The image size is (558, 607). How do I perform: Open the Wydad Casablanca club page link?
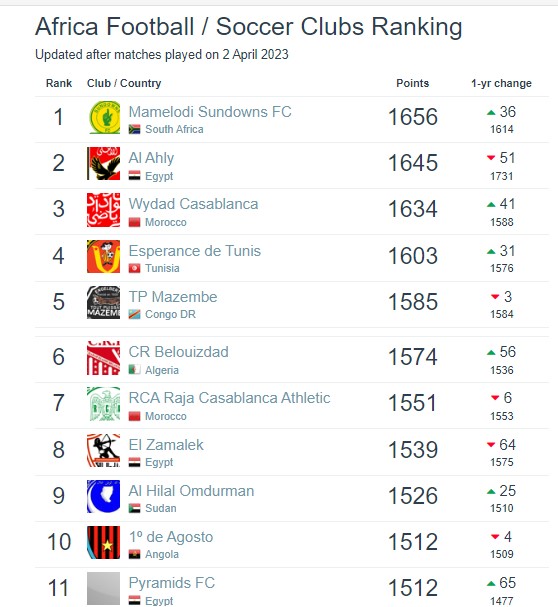pos(193,204)
